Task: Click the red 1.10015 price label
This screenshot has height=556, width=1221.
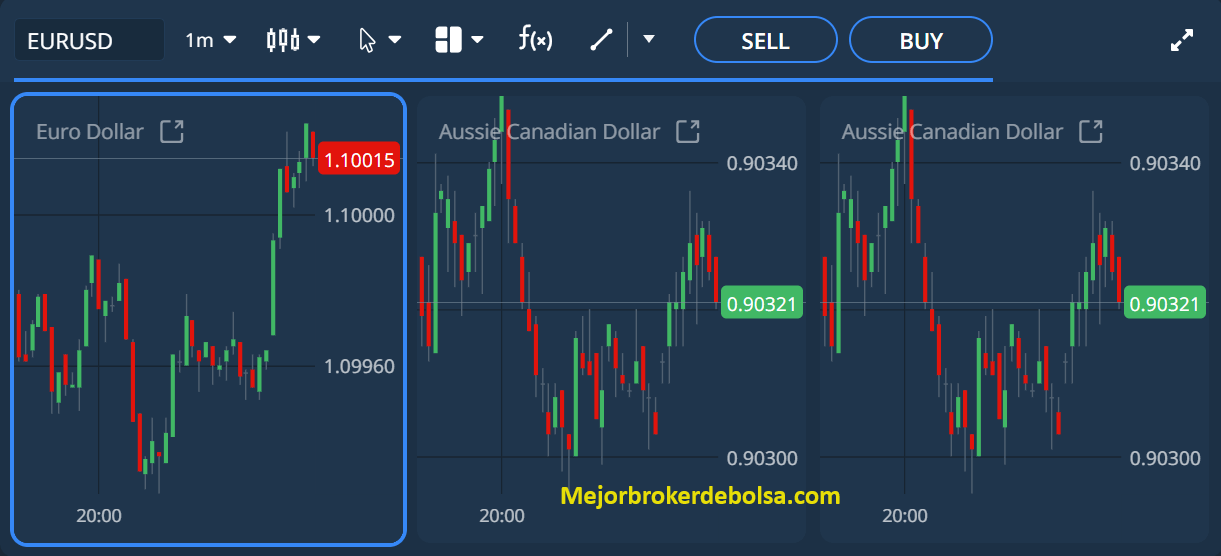Action: (359, 158)
